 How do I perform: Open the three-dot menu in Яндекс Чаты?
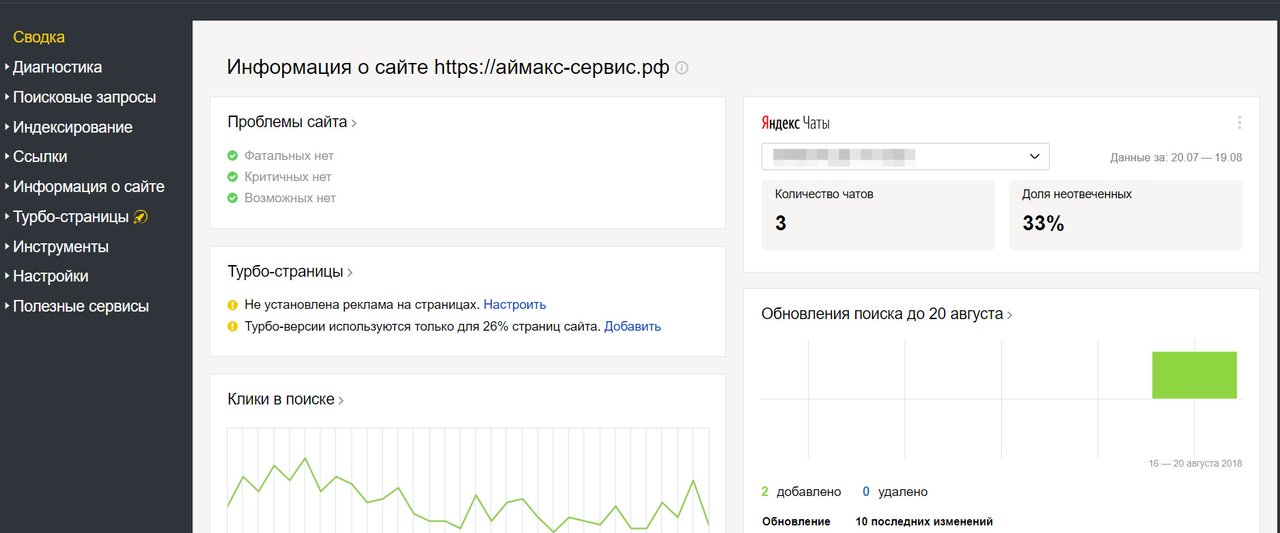(1239, 123)
